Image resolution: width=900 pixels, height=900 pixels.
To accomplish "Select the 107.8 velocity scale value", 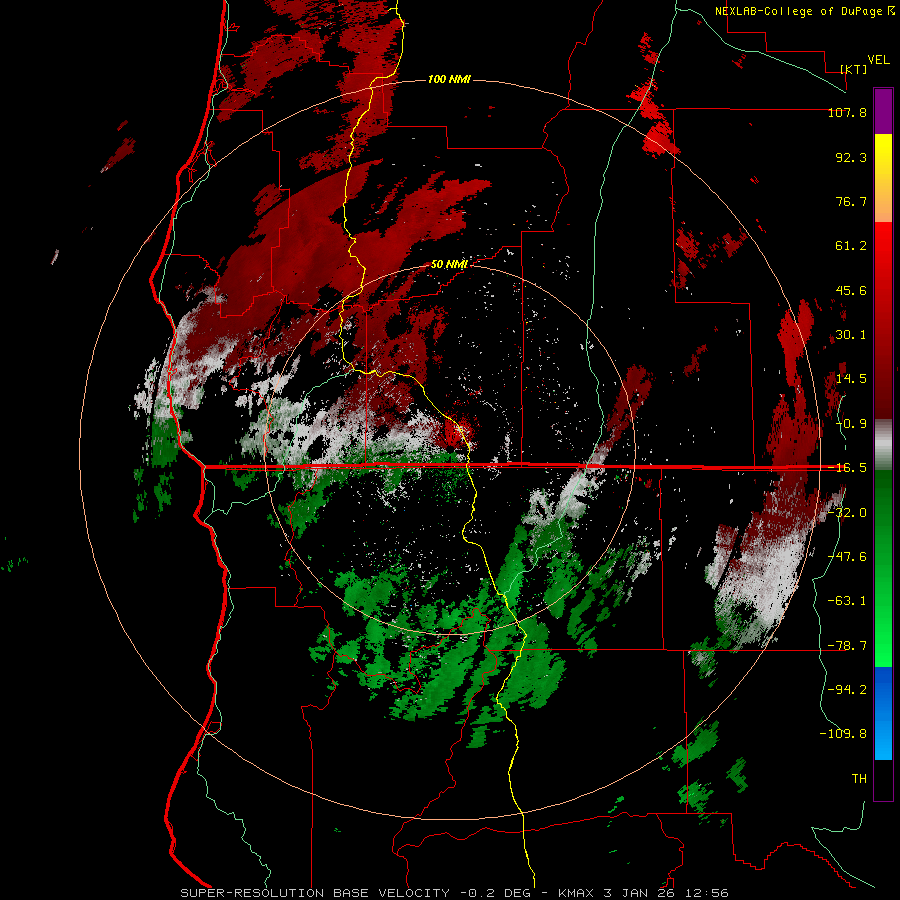I will (x=847, y=112).
